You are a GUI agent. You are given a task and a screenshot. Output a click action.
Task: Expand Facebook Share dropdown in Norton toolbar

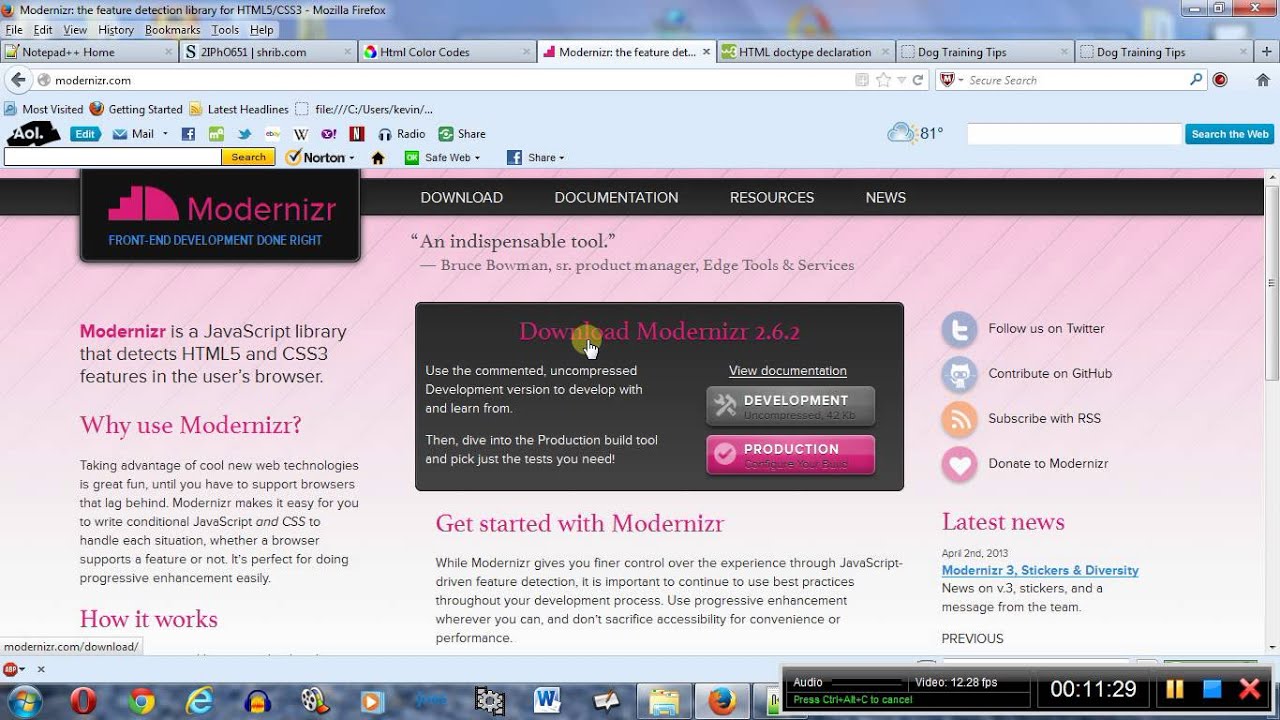tap(562, 158)
